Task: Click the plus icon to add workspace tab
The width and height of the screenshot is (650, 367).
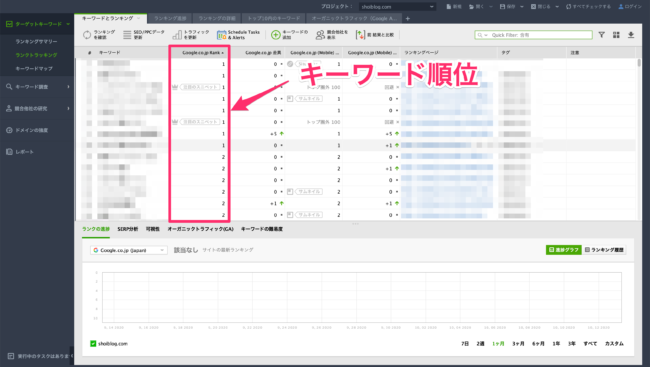Action: (407, 18)
